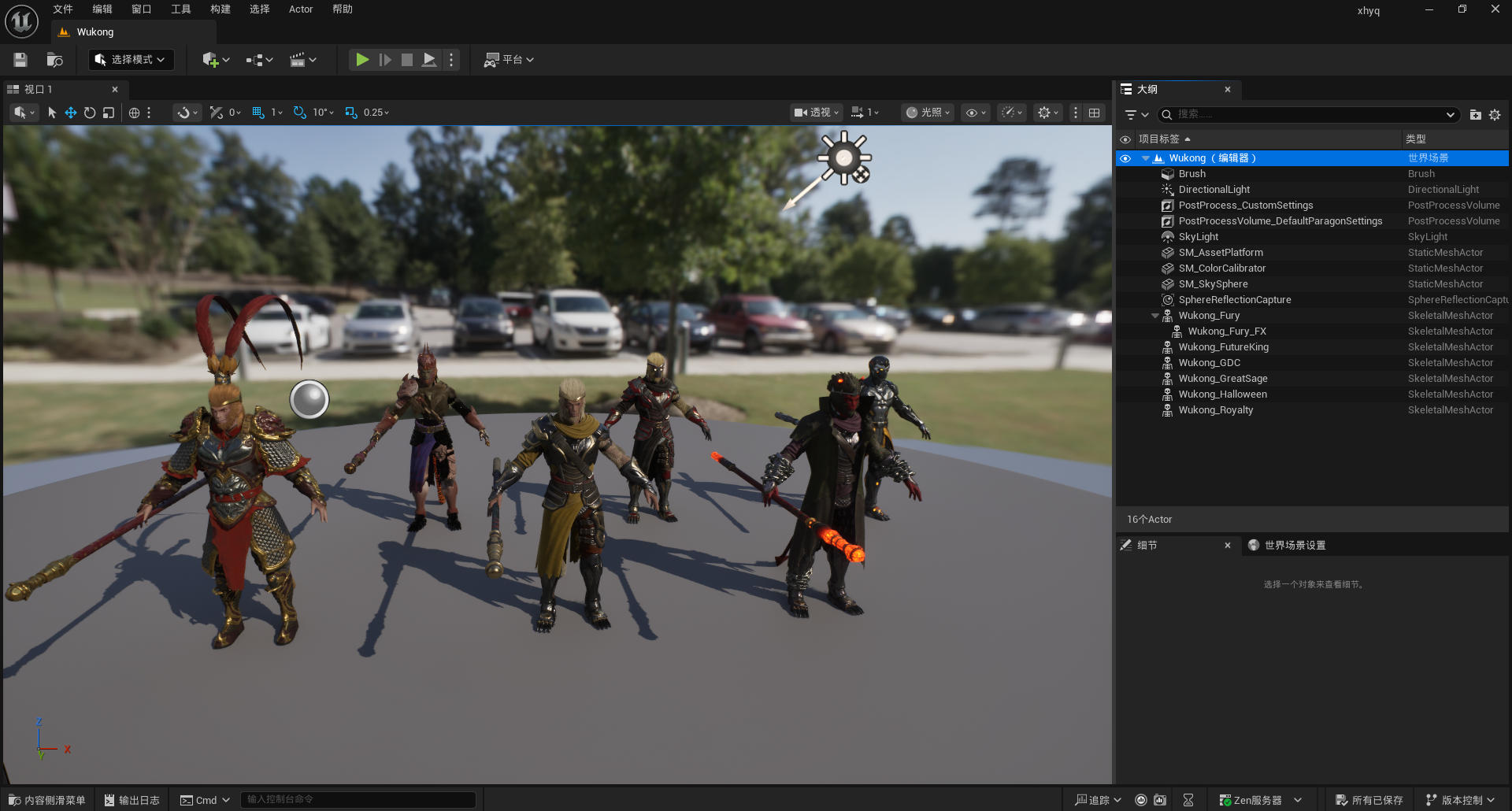This screenshot has width=1512, height=811.
Task: Collapse the Wukong_Fury tree node
Action: click(1155, 316)
